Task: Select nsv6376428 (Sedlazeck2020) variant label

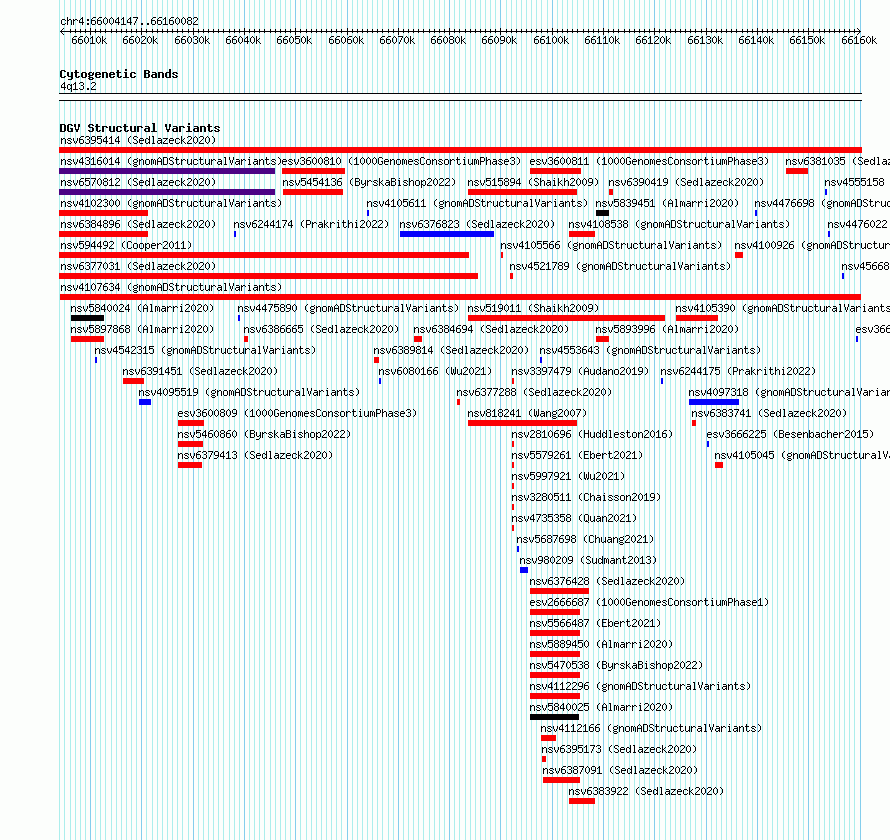Action: coord(607,581)
